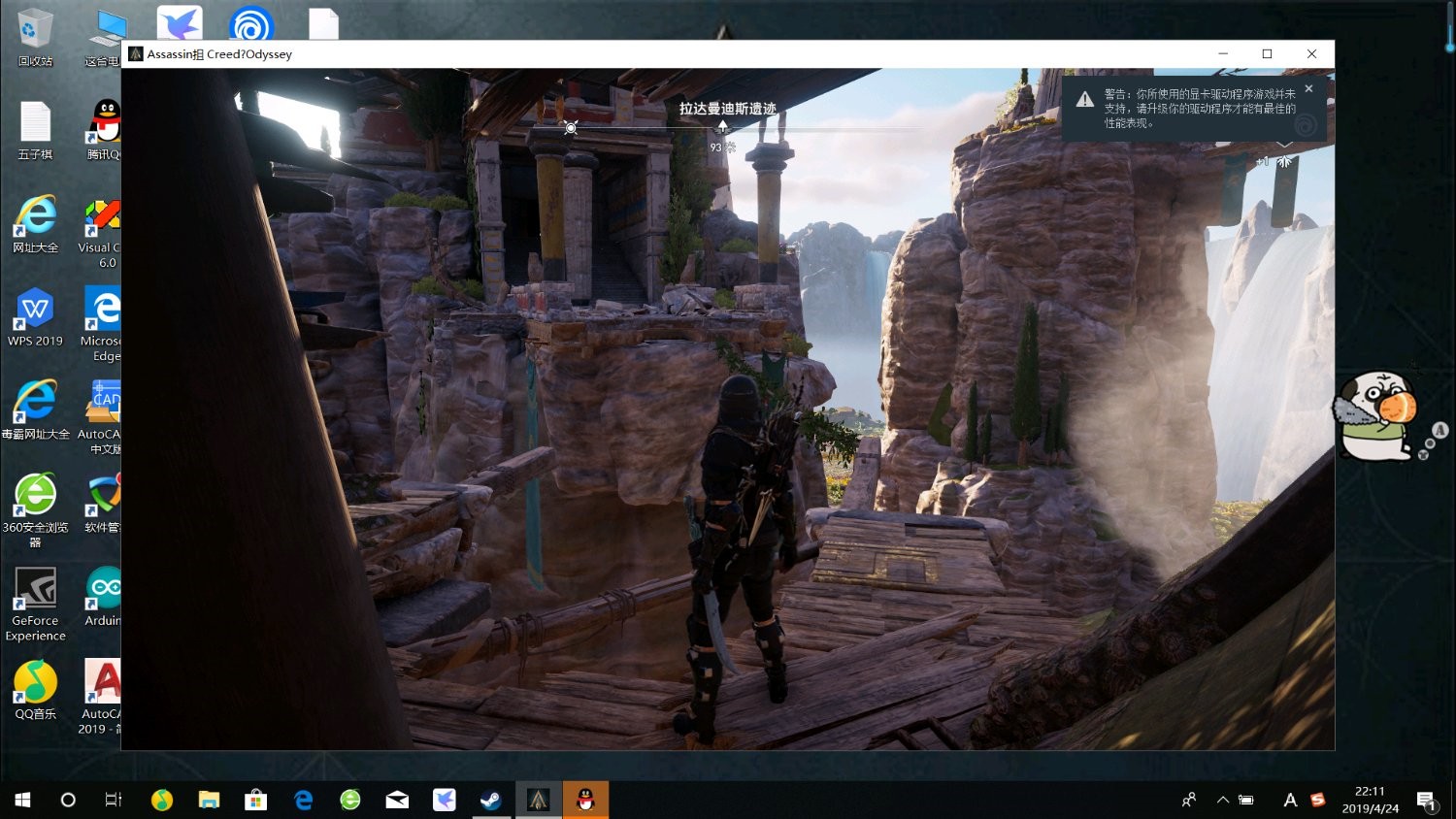Open the 360 browser taskbar icon
The image size is (1456, 819).
pyautogui.click(x=350, y=800)
